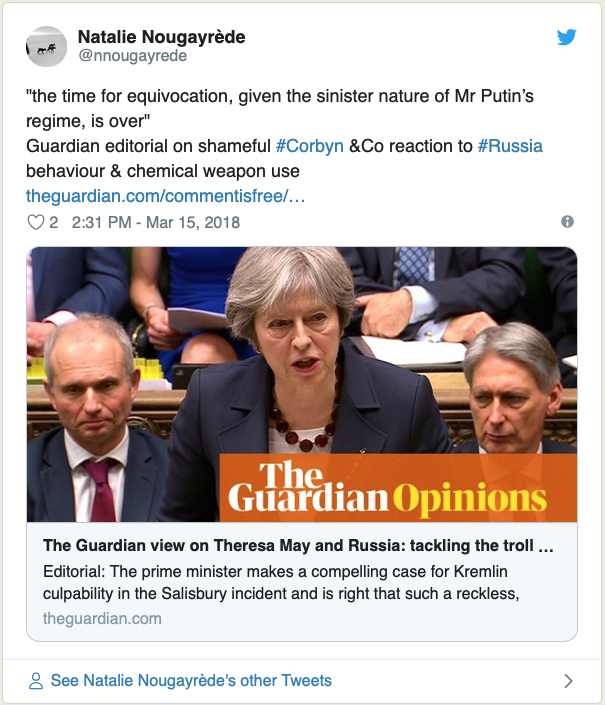This screenshot has width=605, height=705.
Task: Click 'The Guardian view on Theresa May' headline
Action: point(298,547)
